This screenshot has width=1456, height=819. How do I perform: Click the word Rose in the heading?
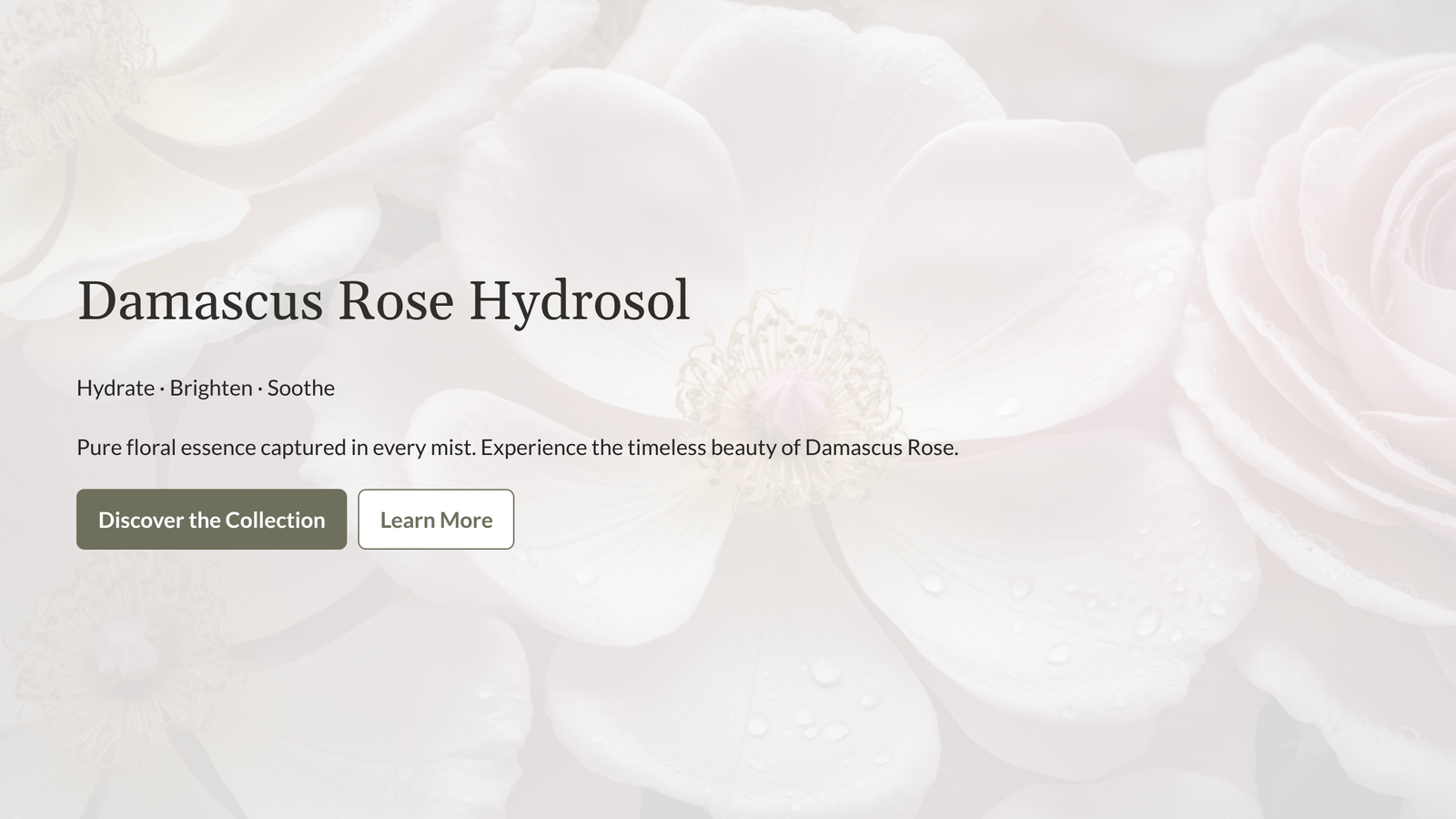coord(396,301)
